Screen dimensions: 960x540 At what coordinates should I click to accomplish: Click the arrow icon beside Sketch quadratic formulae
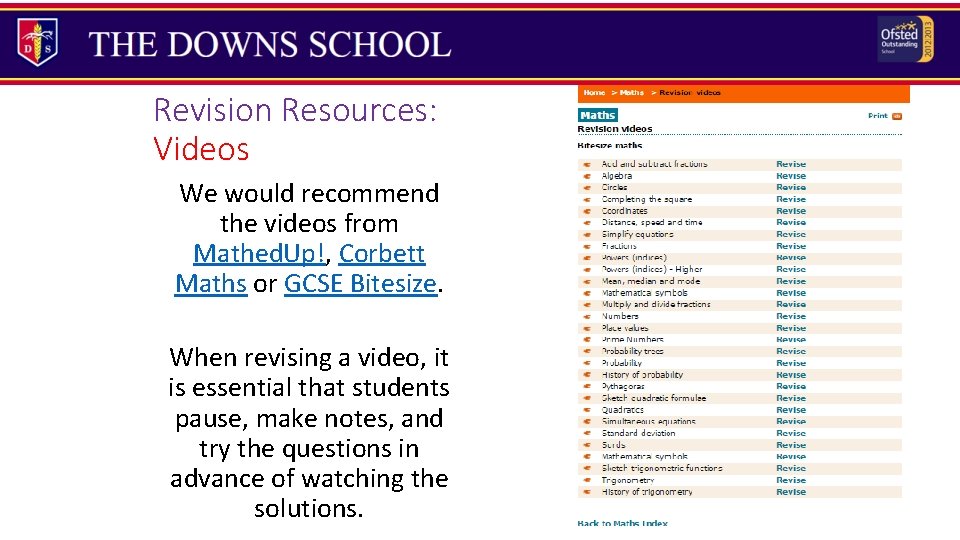587,399
